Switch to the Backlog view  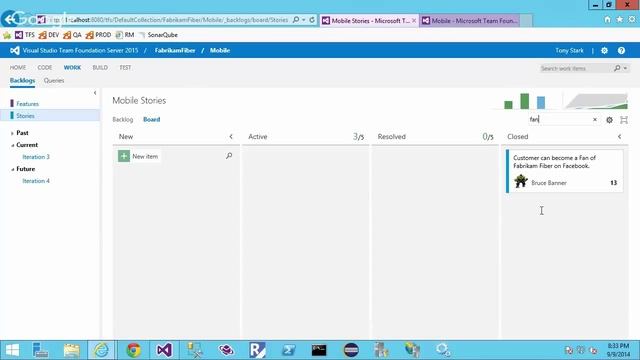[x=123, y=120]
